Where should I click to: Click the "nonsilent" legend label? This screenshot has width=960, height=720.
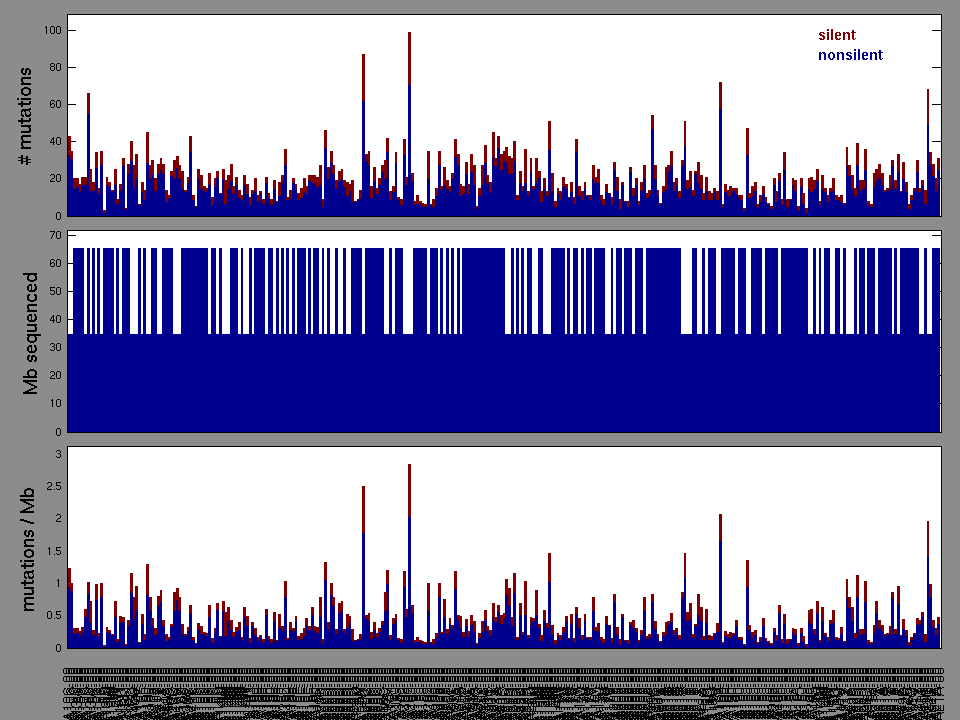pos(850,56)
